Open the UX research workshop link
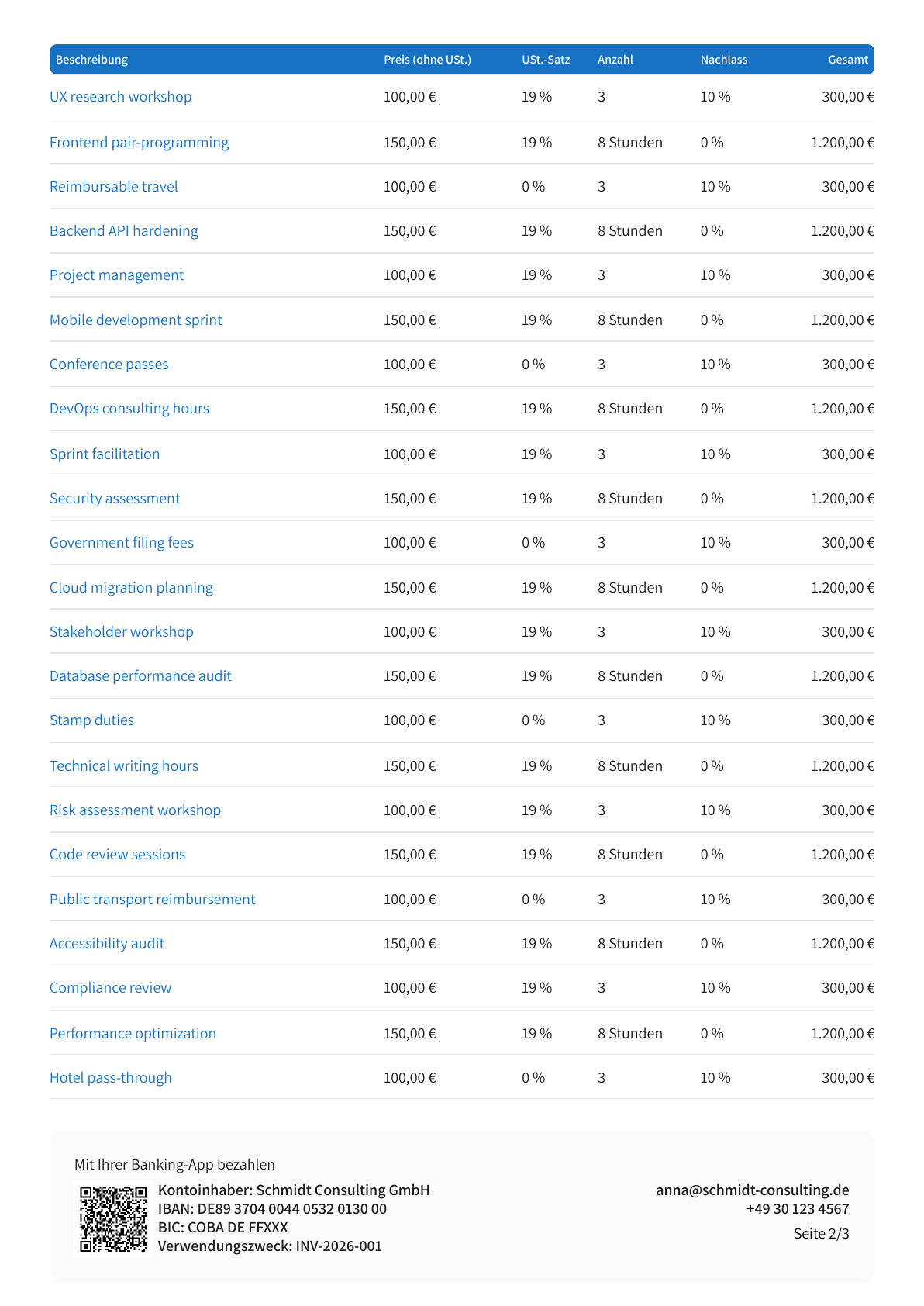Image resolution: width=924 pixels, height=1306 pixels. (x=120, y=97)
